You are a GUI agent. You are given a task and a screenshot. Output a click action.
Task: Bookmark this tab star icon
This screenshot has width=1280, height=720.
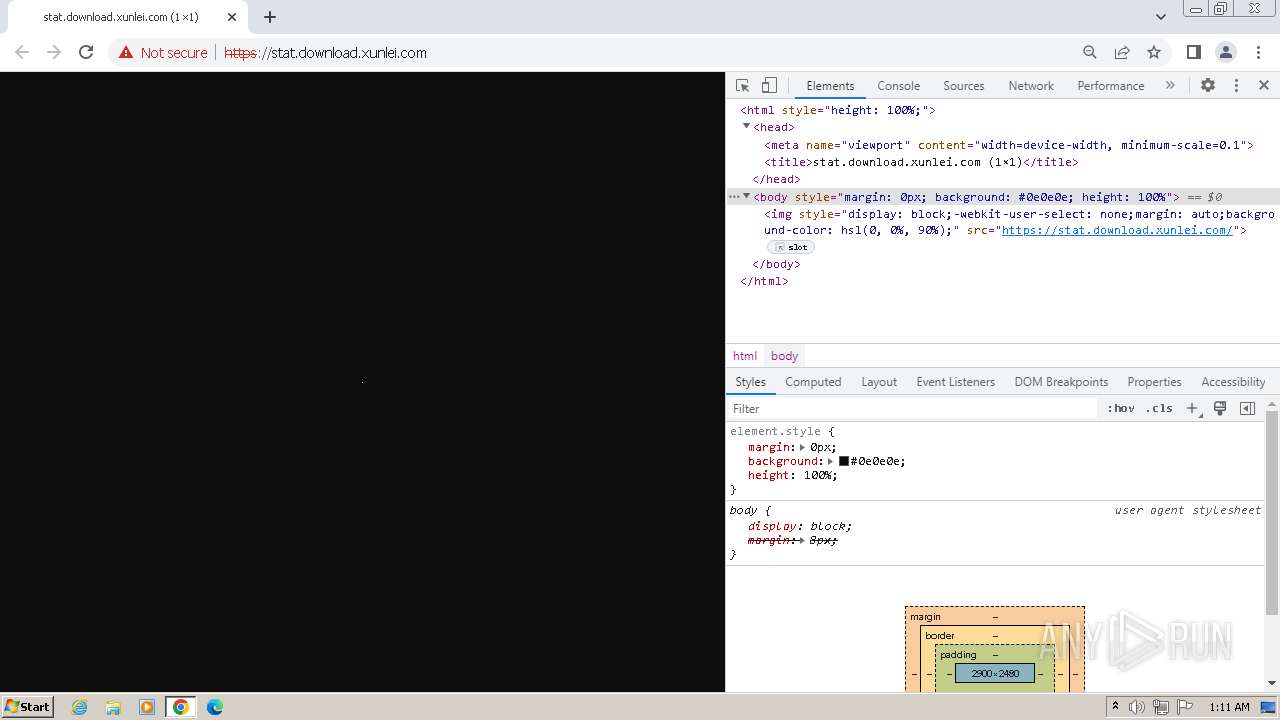(1154, 53)
